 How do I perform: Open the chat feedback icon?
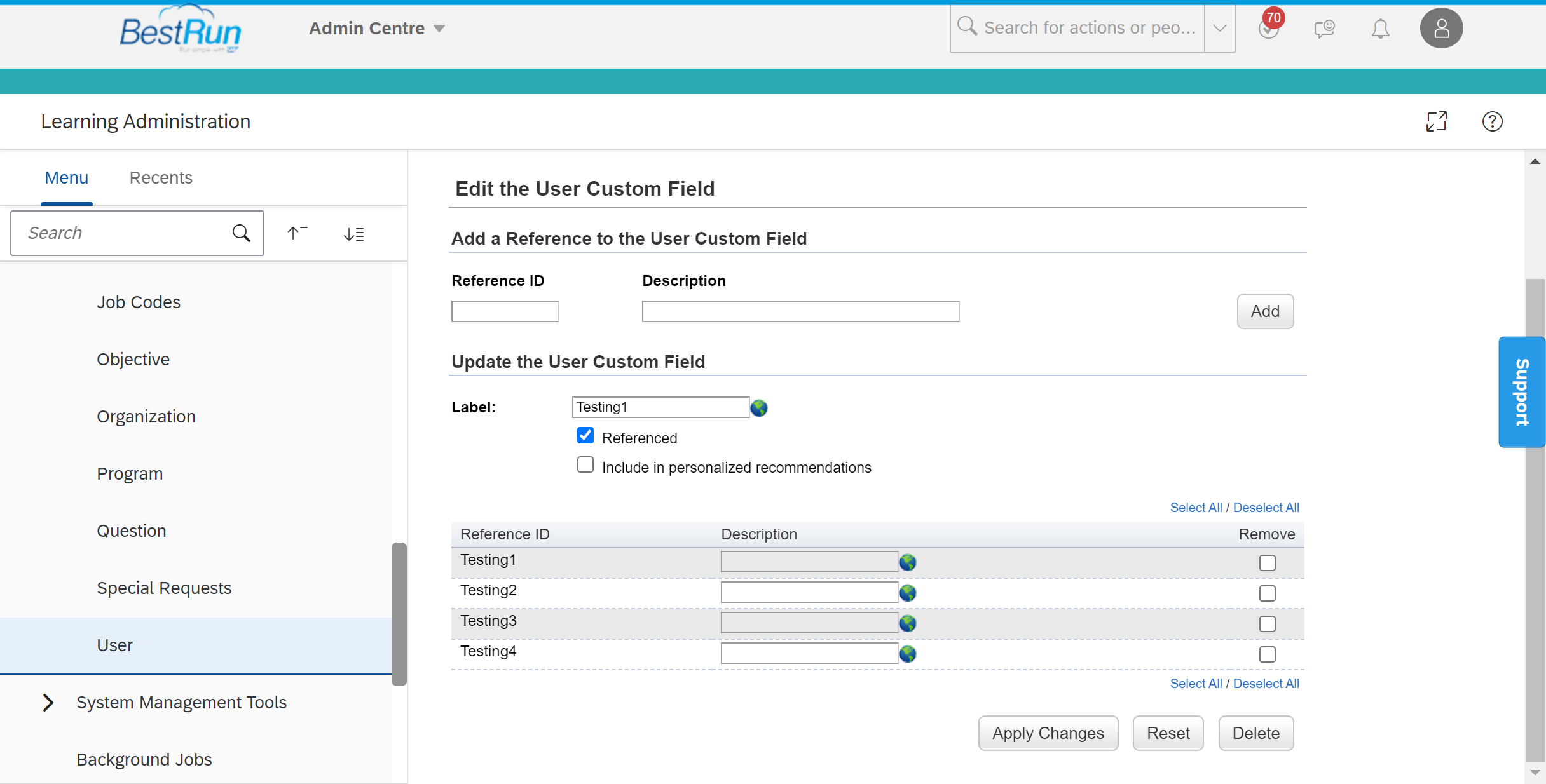click(x=1324, y=29)
